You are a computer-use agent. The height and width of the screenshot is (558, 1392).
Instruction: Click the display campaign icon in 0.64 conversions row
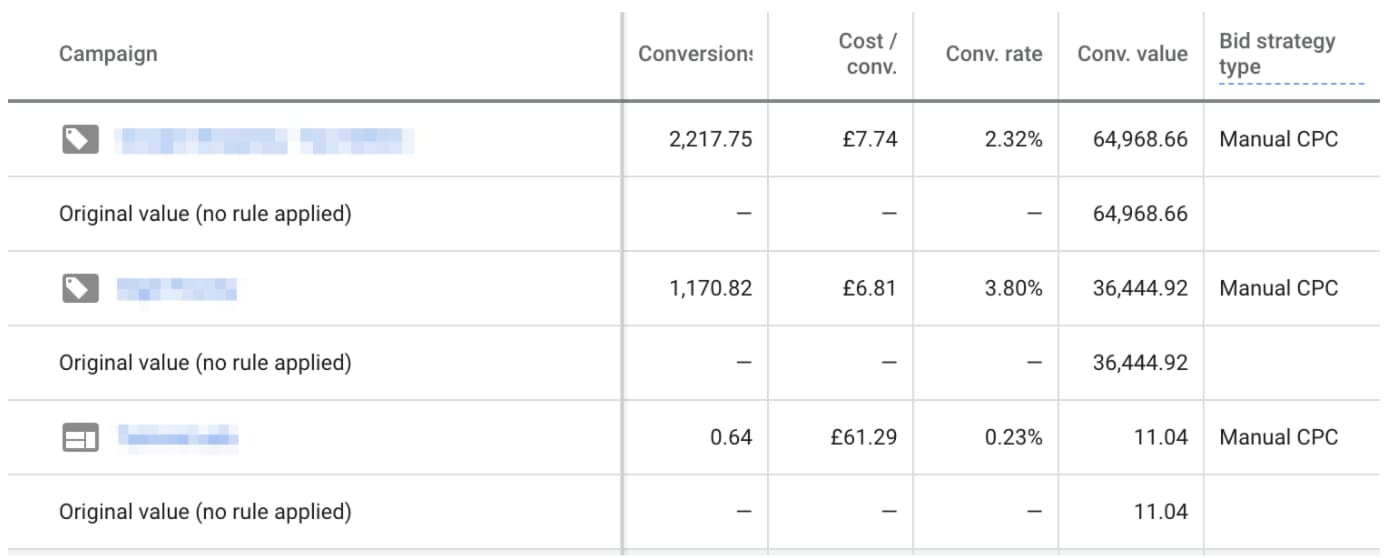click(x=81, y=438)
